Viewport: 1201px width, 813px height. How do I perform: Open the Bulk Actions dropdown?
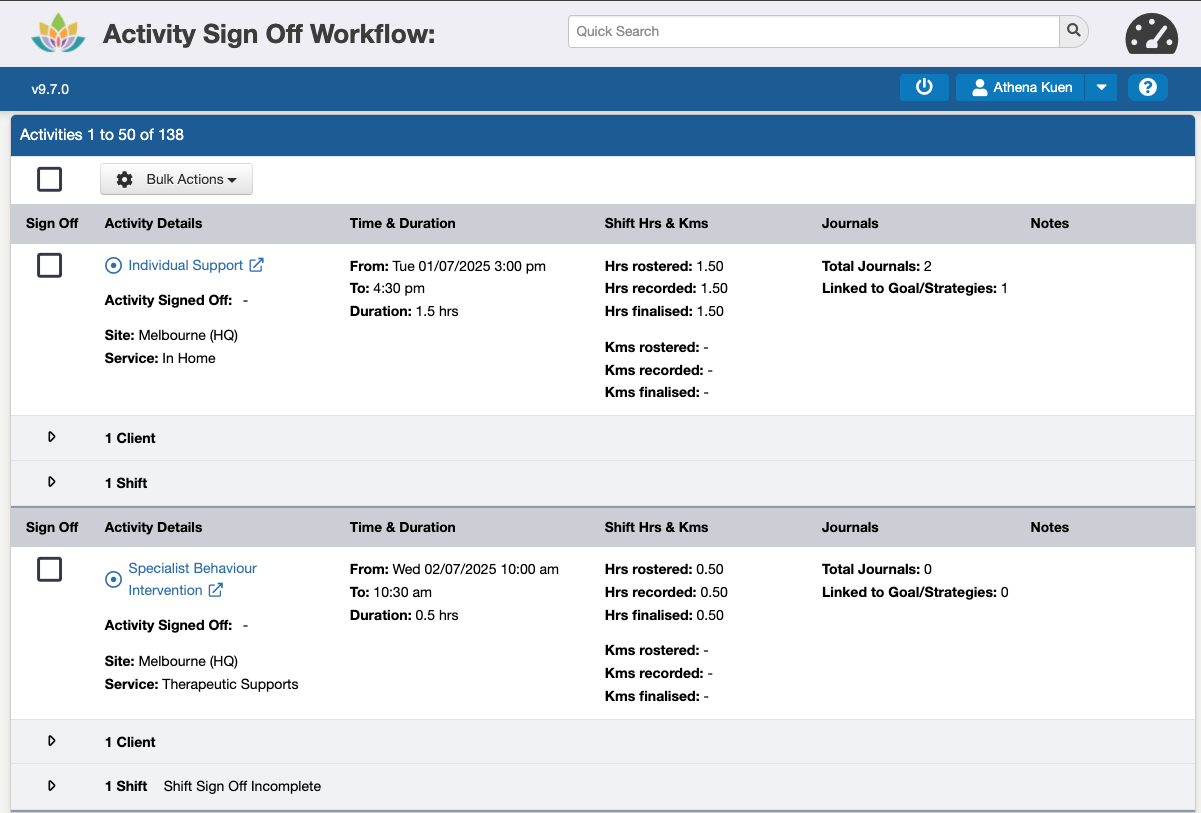[176, 179]
